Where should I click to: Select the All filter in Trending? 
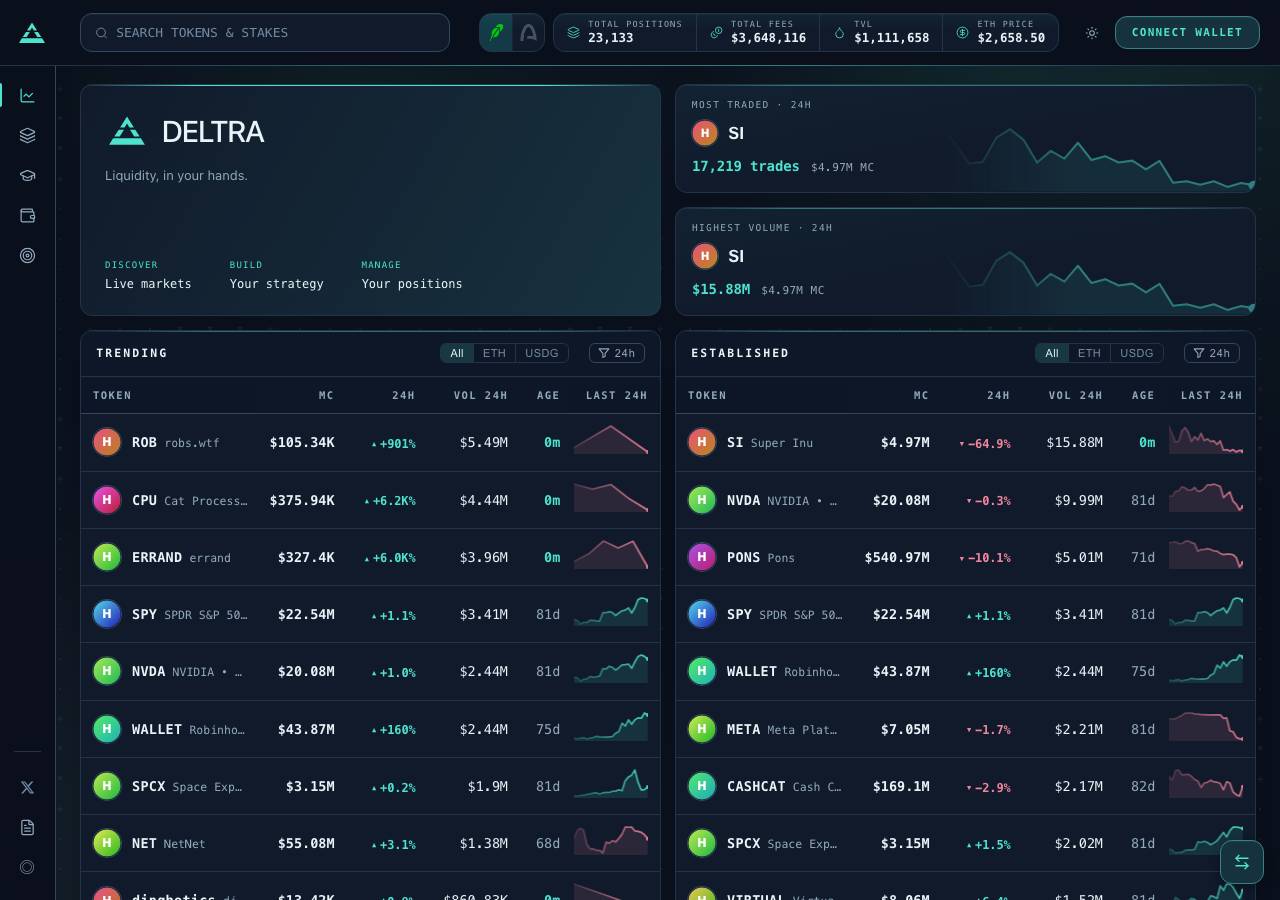457,353
